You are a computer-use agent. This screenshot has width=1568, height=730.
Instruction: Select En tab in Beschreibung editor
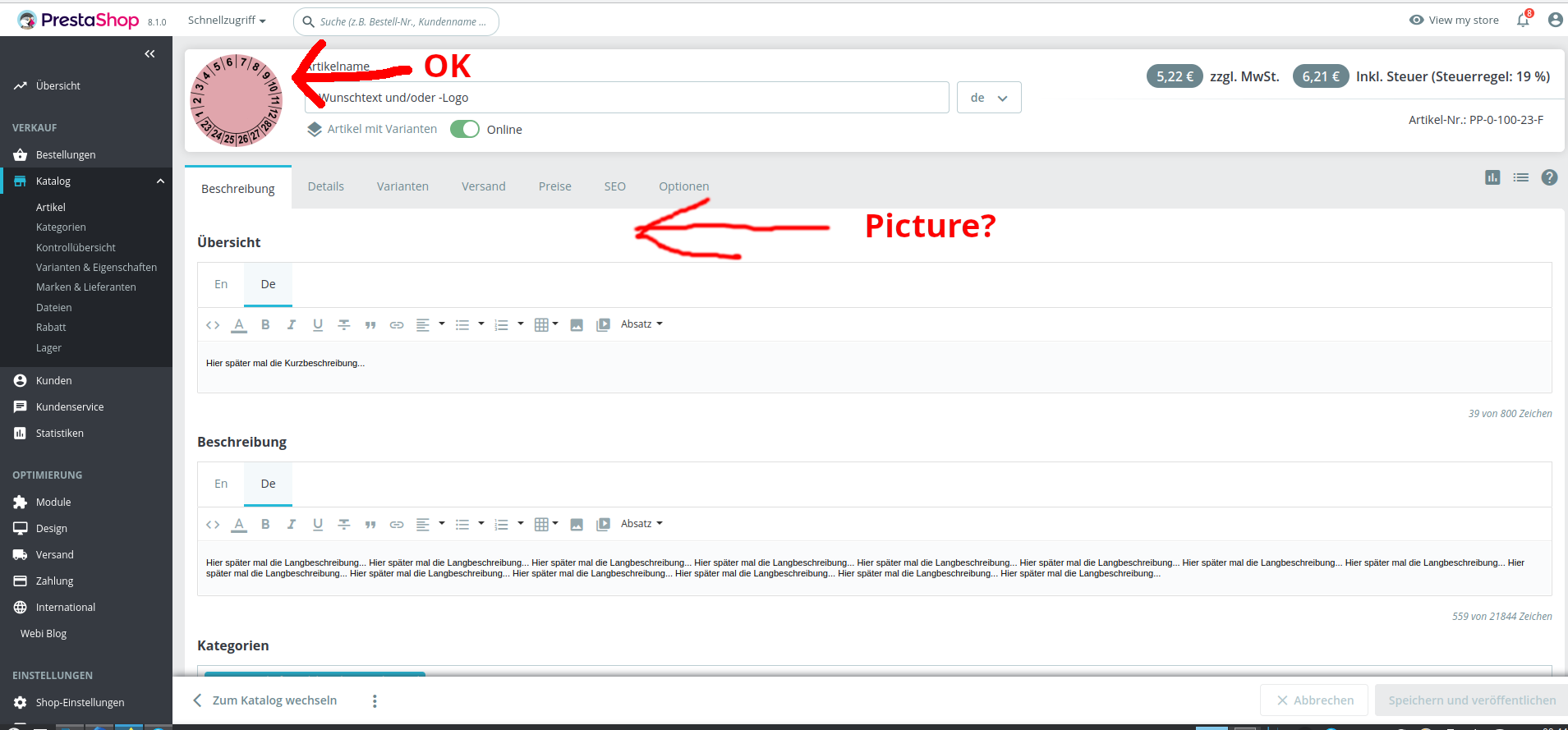coord(221,484)
